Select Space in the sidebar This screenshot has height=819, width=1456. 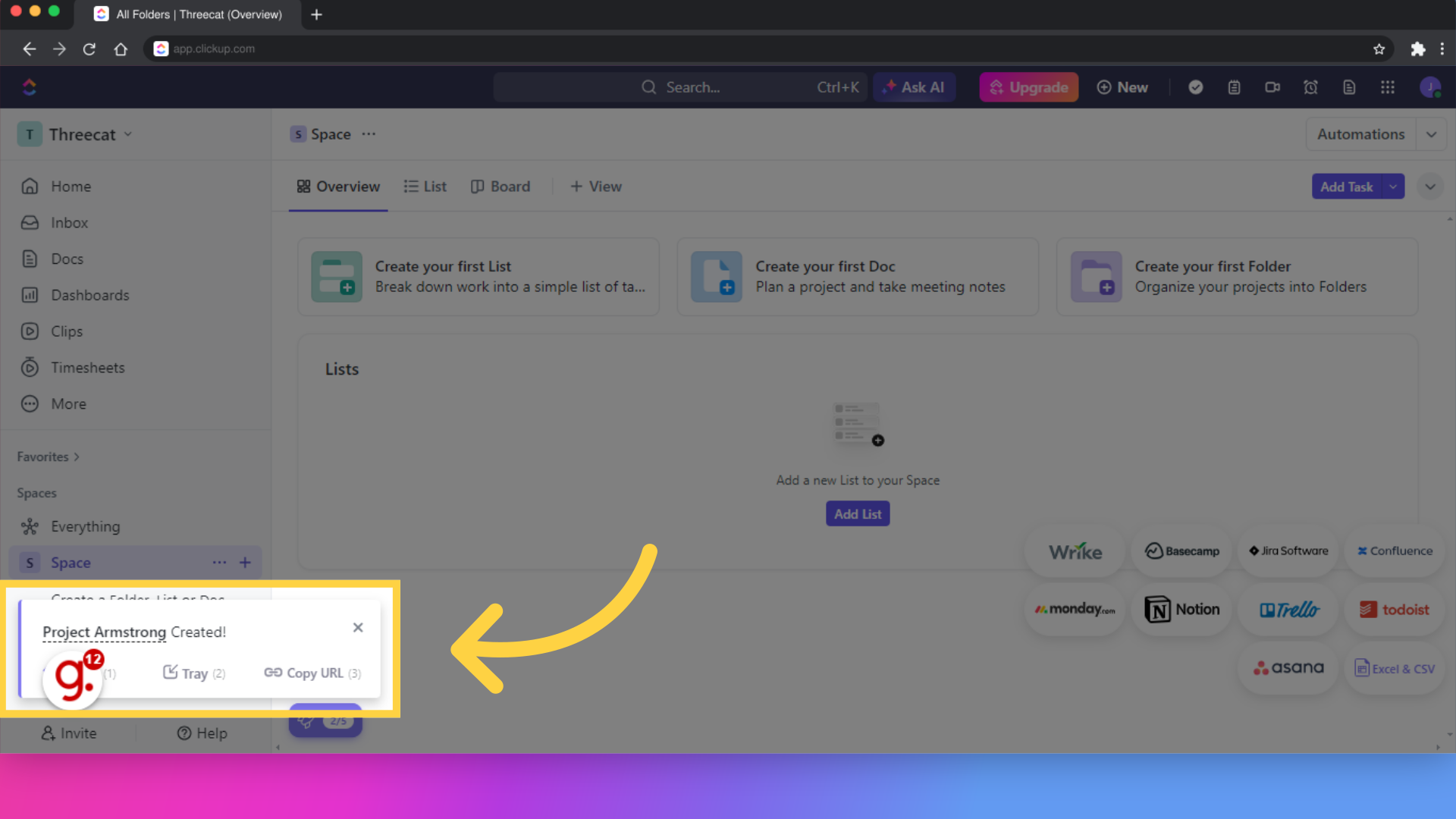point(136,563)
